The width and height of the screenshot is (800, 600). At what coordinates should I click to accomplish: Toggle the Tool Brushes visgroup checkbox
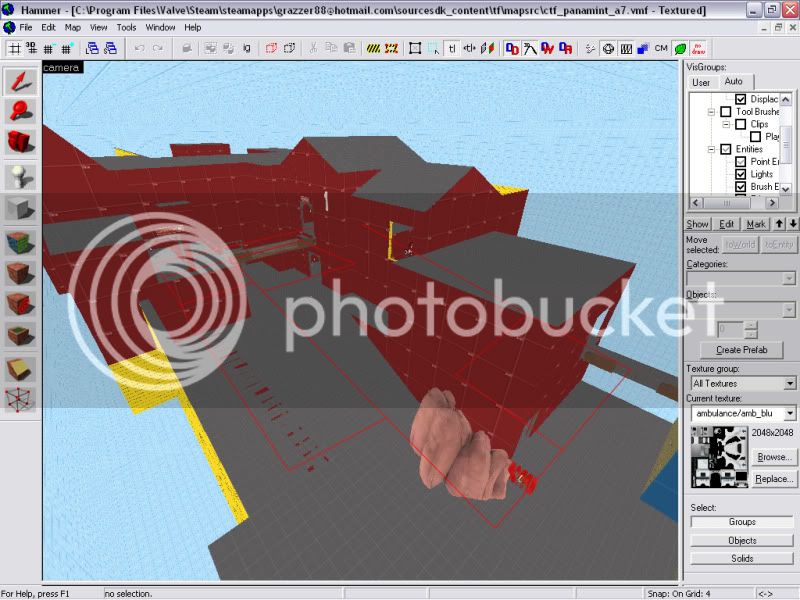[726, 111]
